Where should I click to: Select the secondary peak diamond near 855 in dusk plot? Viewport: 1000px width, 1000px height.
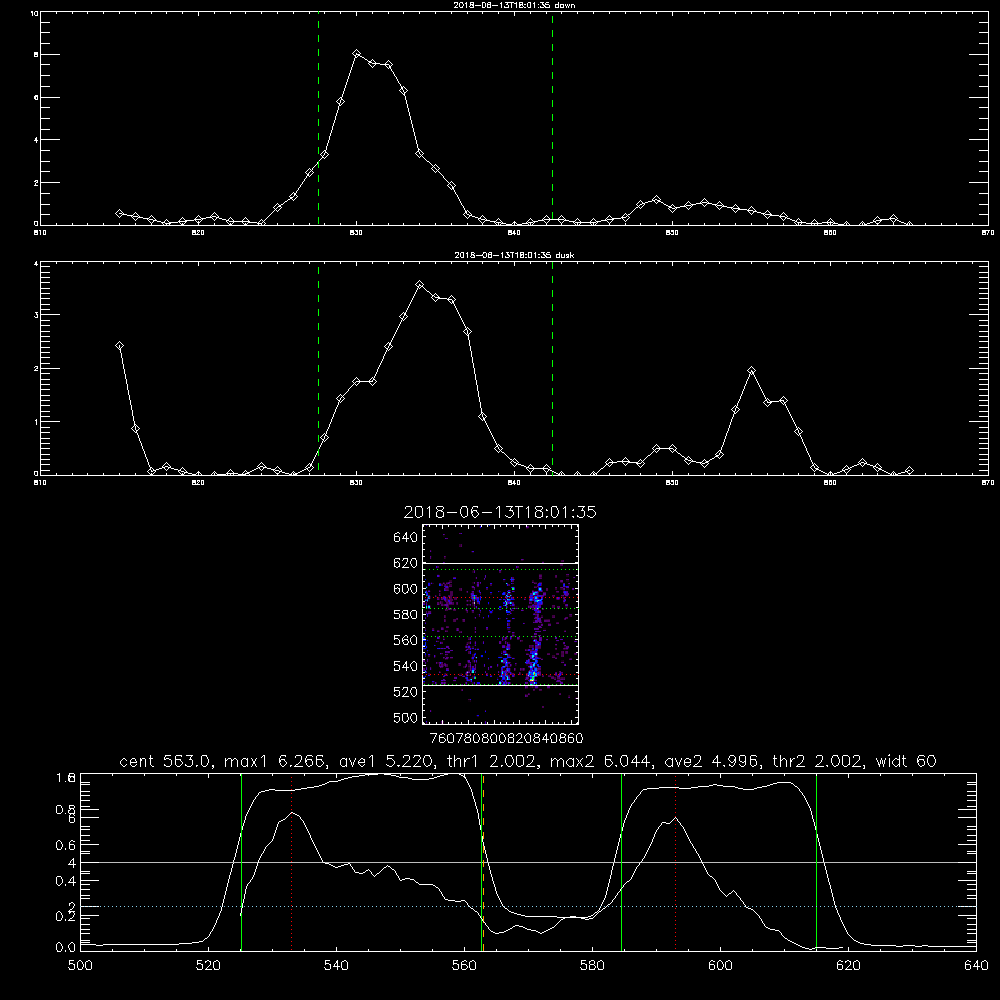tap(751, 371)
